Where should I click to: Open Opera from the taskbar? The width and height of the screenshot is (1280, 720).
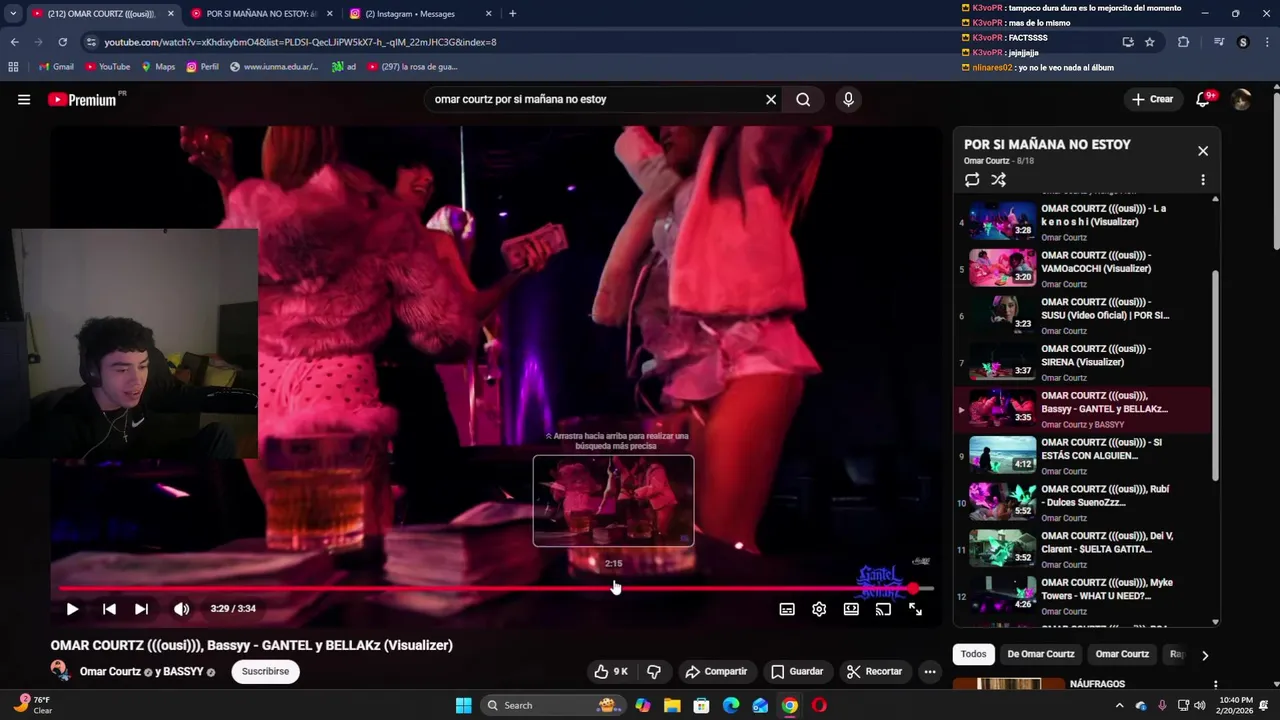click(x=819, y=705)
